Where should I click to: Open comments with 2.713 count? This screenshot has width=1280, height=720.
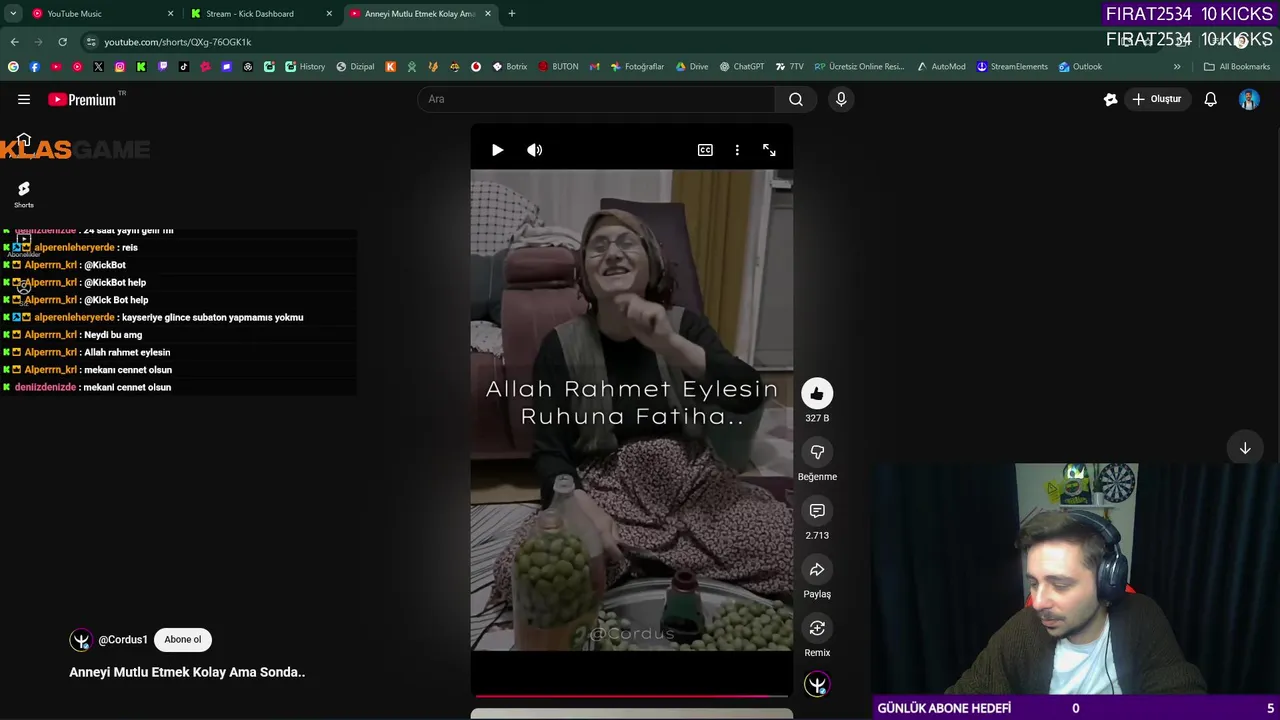tap(817, 511)
